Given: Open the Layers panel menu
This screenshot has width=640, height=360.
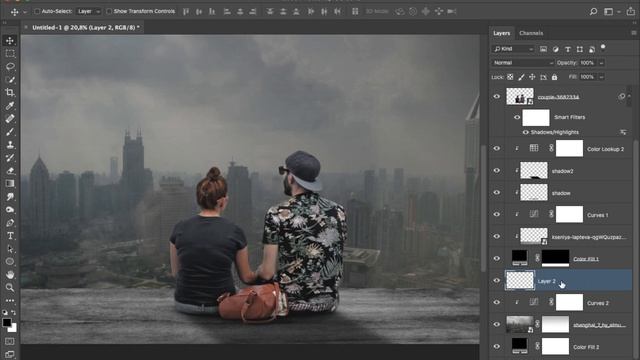Looking at the screenshot, I should (x=633, y=33).
